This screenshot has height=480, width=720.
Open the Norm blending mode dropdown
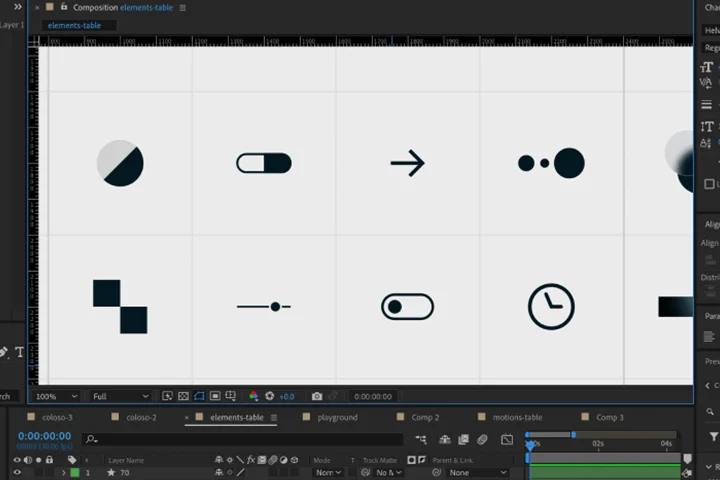point(328,473)
